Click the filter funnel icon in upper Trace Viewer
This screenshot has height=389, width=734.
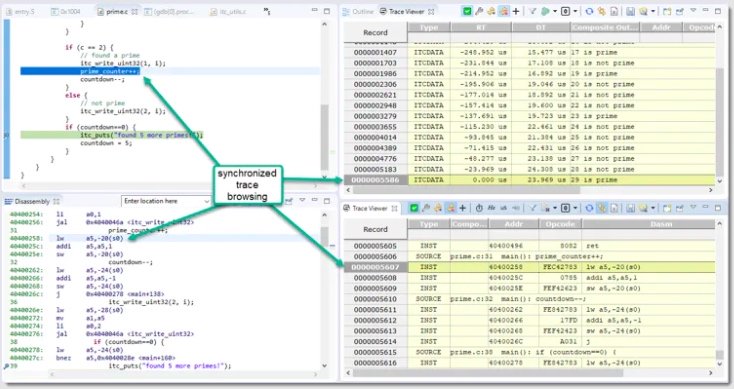pos(533,11)
